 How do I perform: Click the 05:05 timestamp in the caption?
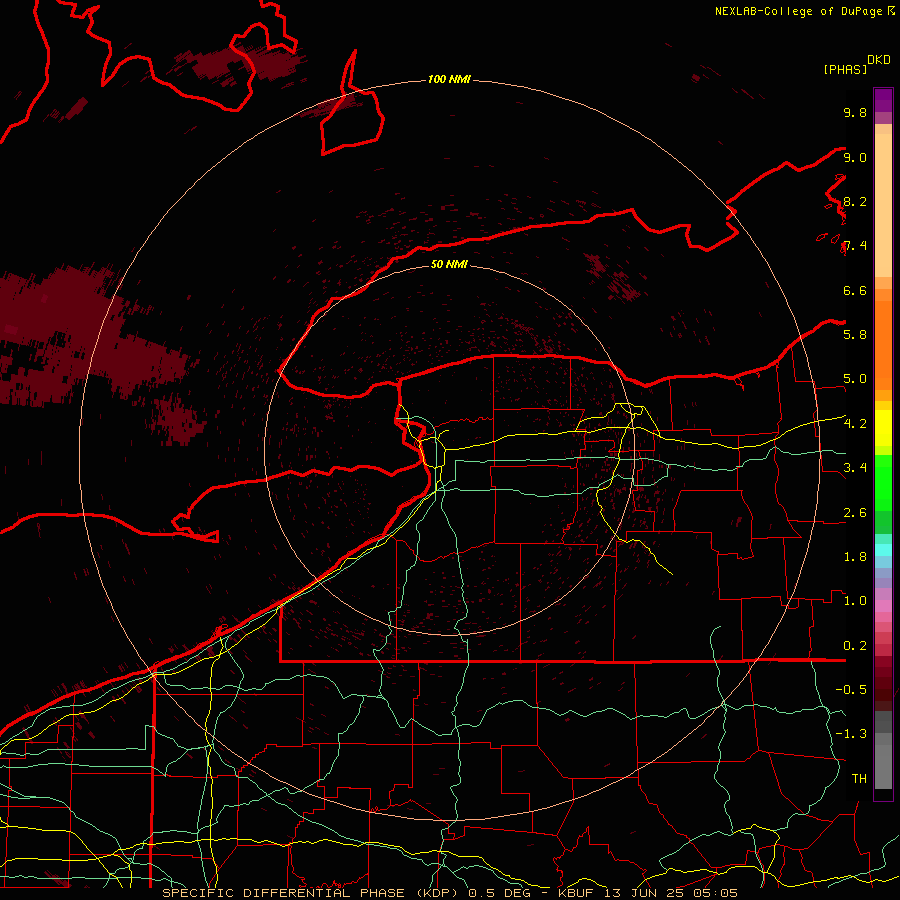pos(715,893)
